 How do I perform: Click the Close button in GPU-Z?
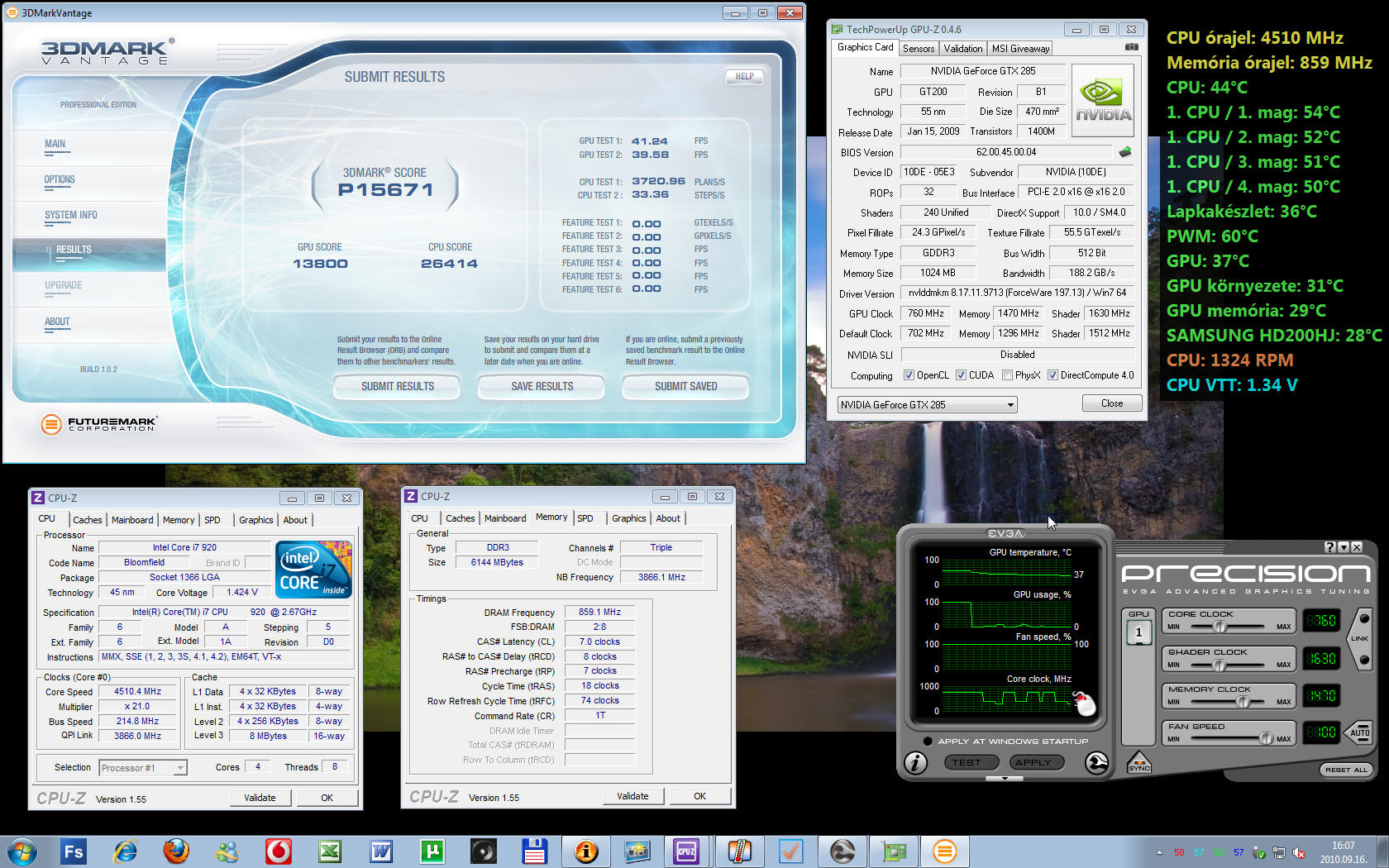pyautogui.click(x=1112, y=403)
